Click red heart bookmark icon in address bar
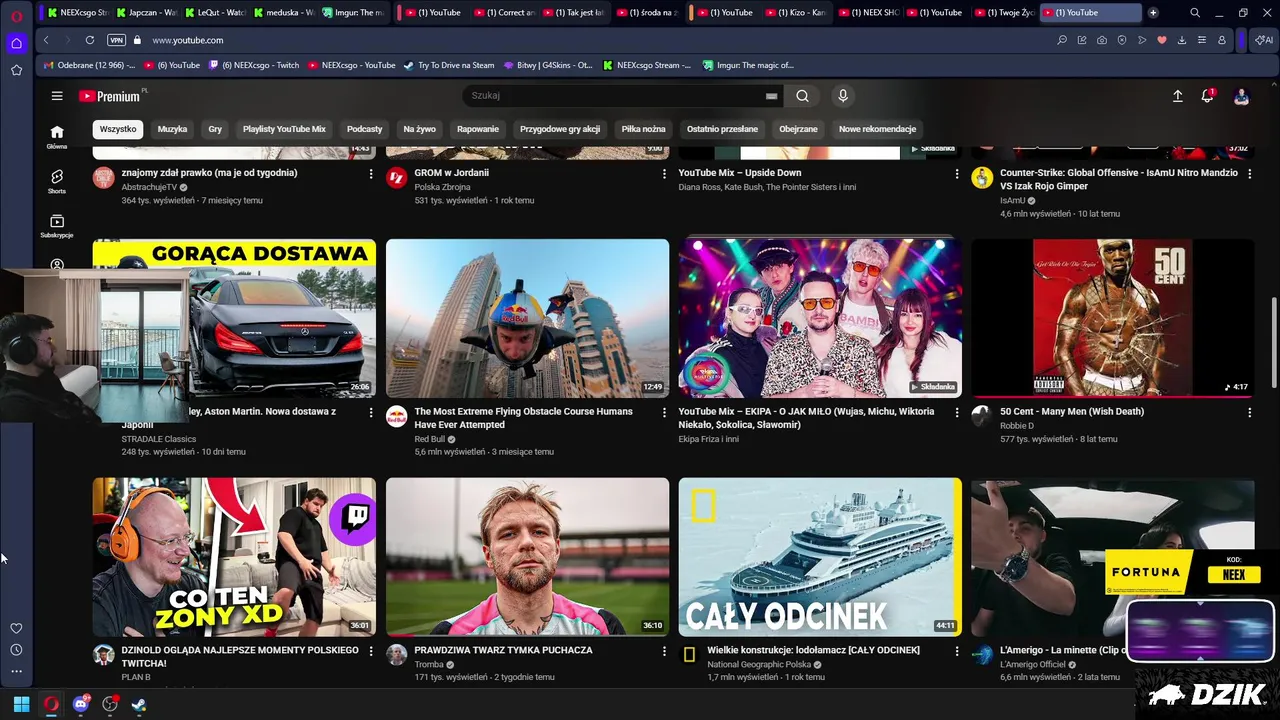1280x720 pixels. 1161,40
